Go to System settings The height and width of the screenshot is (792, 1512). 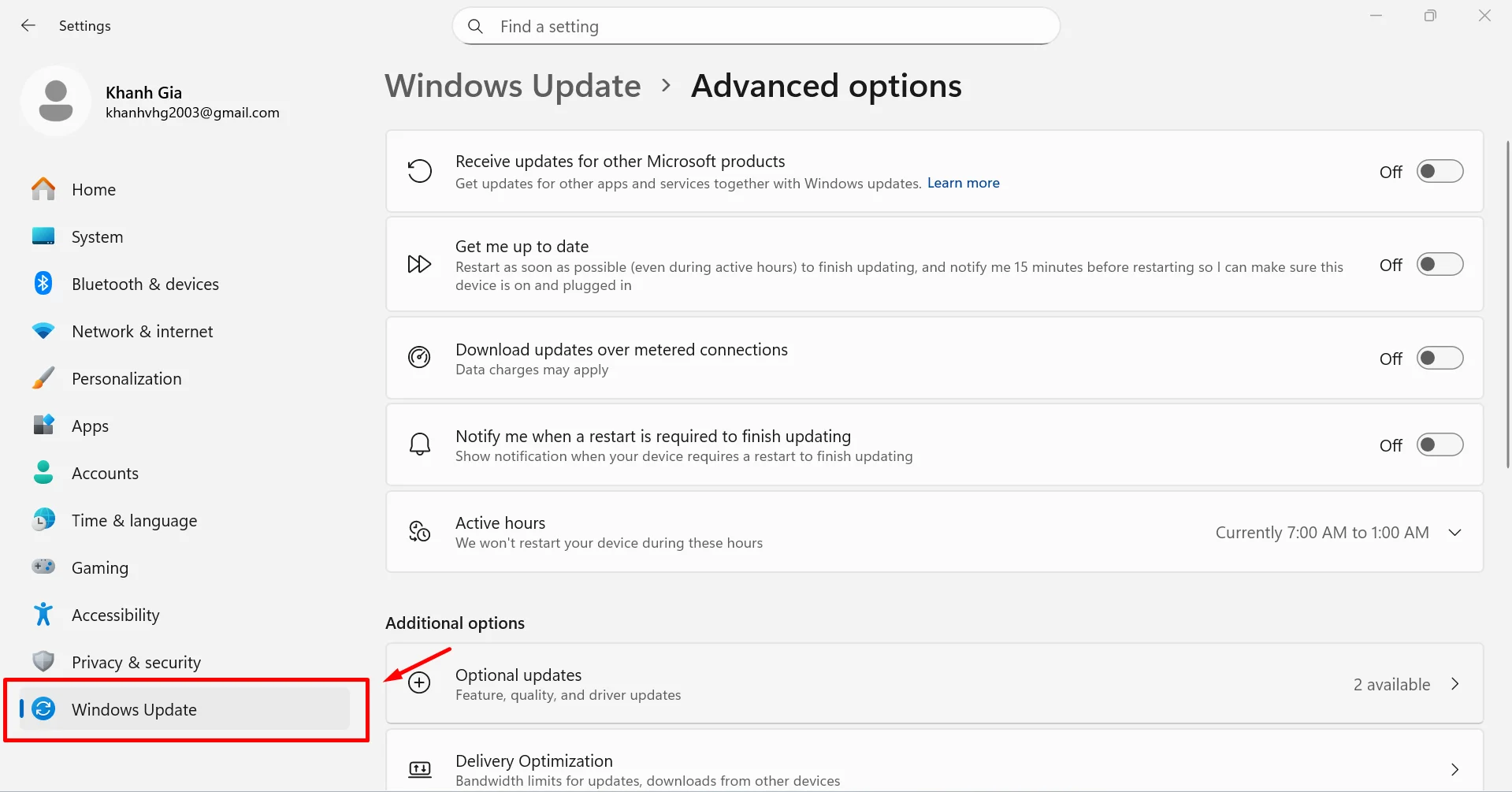pyautogui.click(x=184, y=236)
